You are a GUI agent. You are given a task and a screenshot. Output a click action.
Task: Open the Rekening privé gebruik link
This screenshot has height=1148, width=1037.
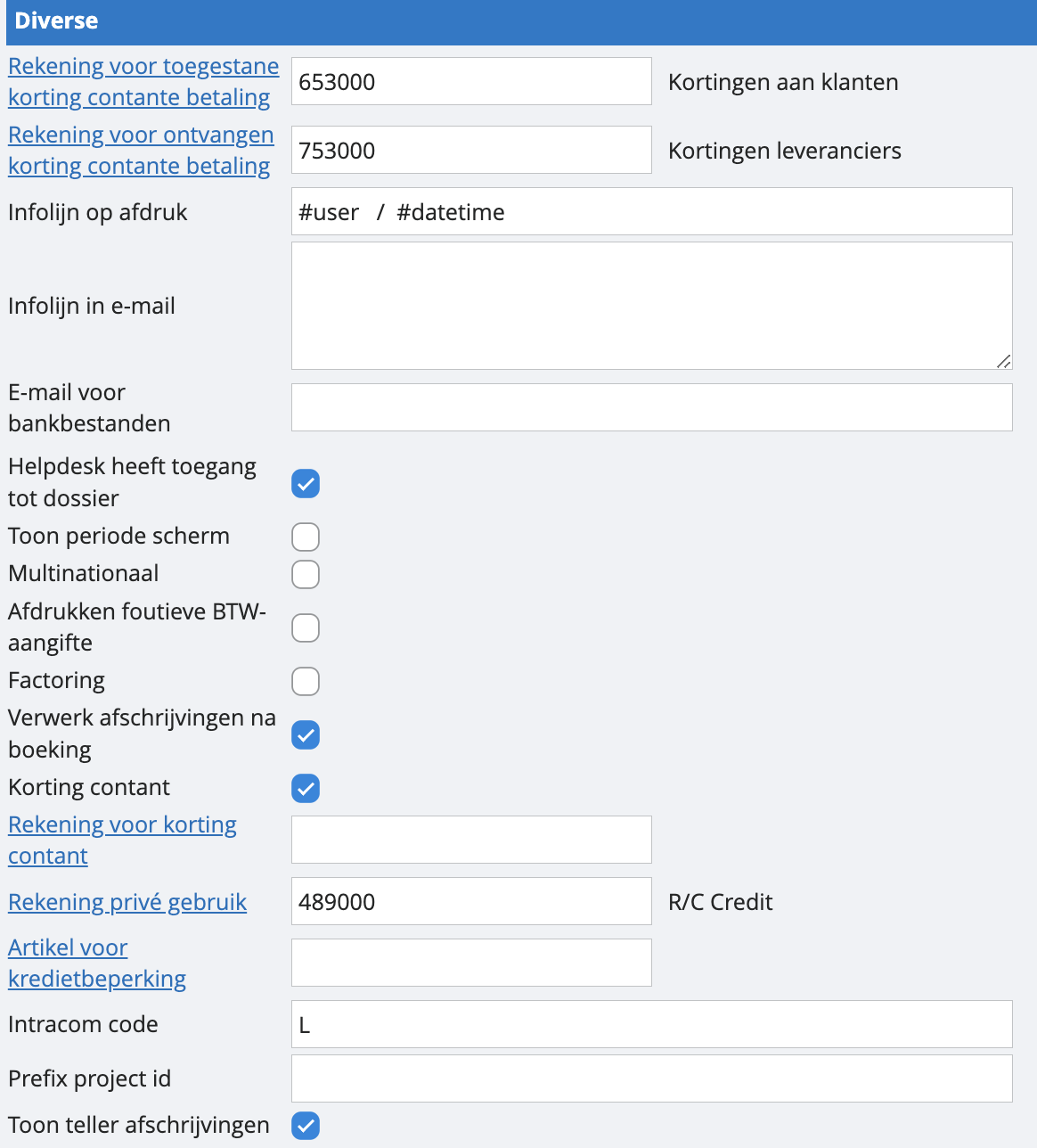[127, 902]
